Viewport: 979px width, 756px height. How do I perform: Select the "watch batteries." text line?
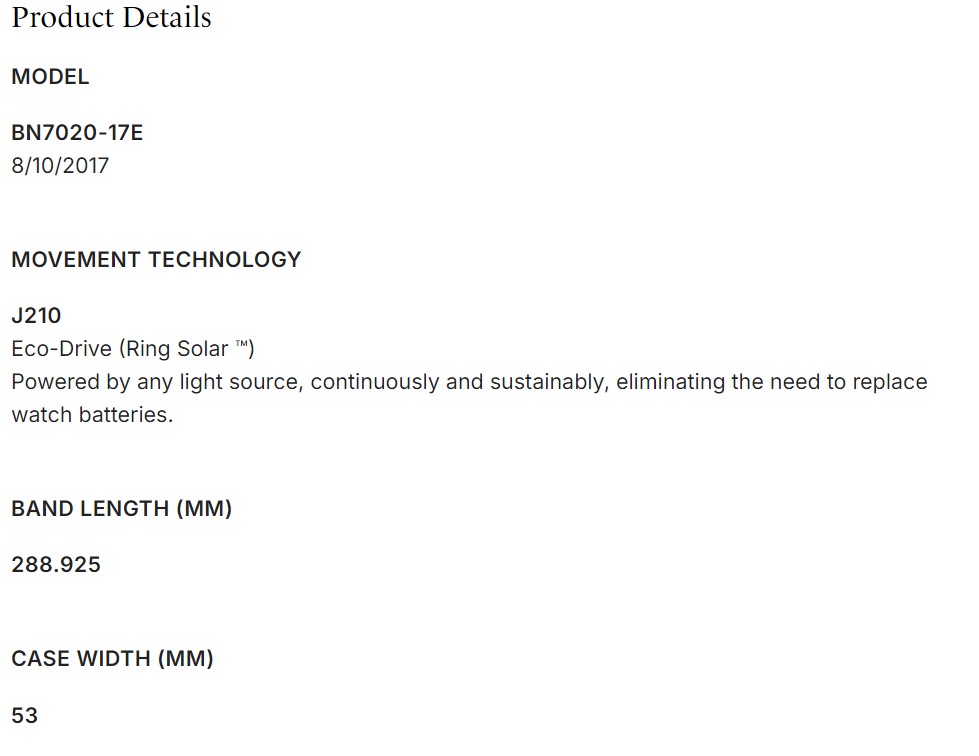(92, 415)
